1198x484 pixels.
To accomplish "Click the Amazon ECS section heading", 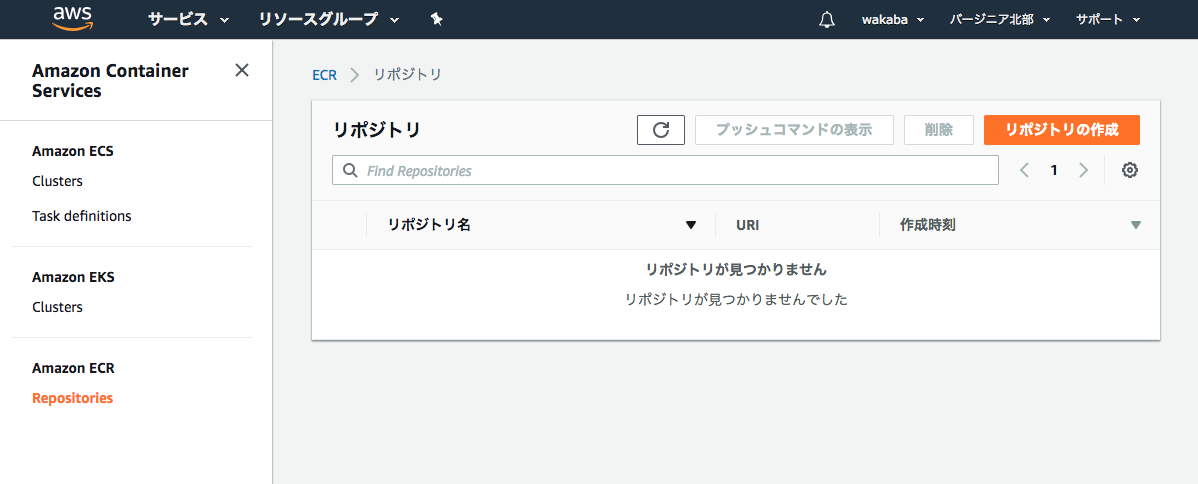I will point(73,151).
